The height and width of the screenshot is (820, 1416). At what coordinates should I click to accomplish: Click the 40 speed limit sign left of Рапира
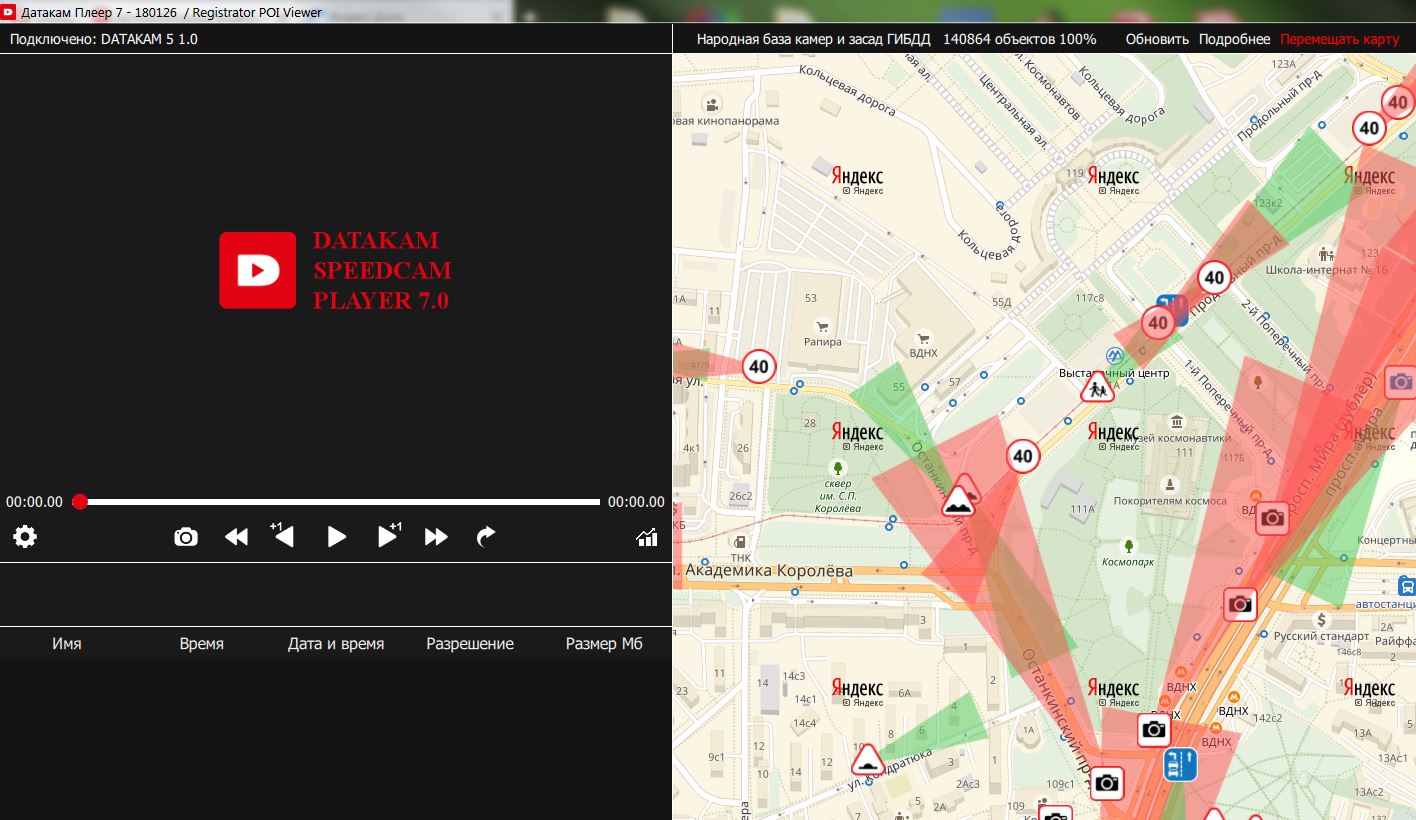coord(759,367)
